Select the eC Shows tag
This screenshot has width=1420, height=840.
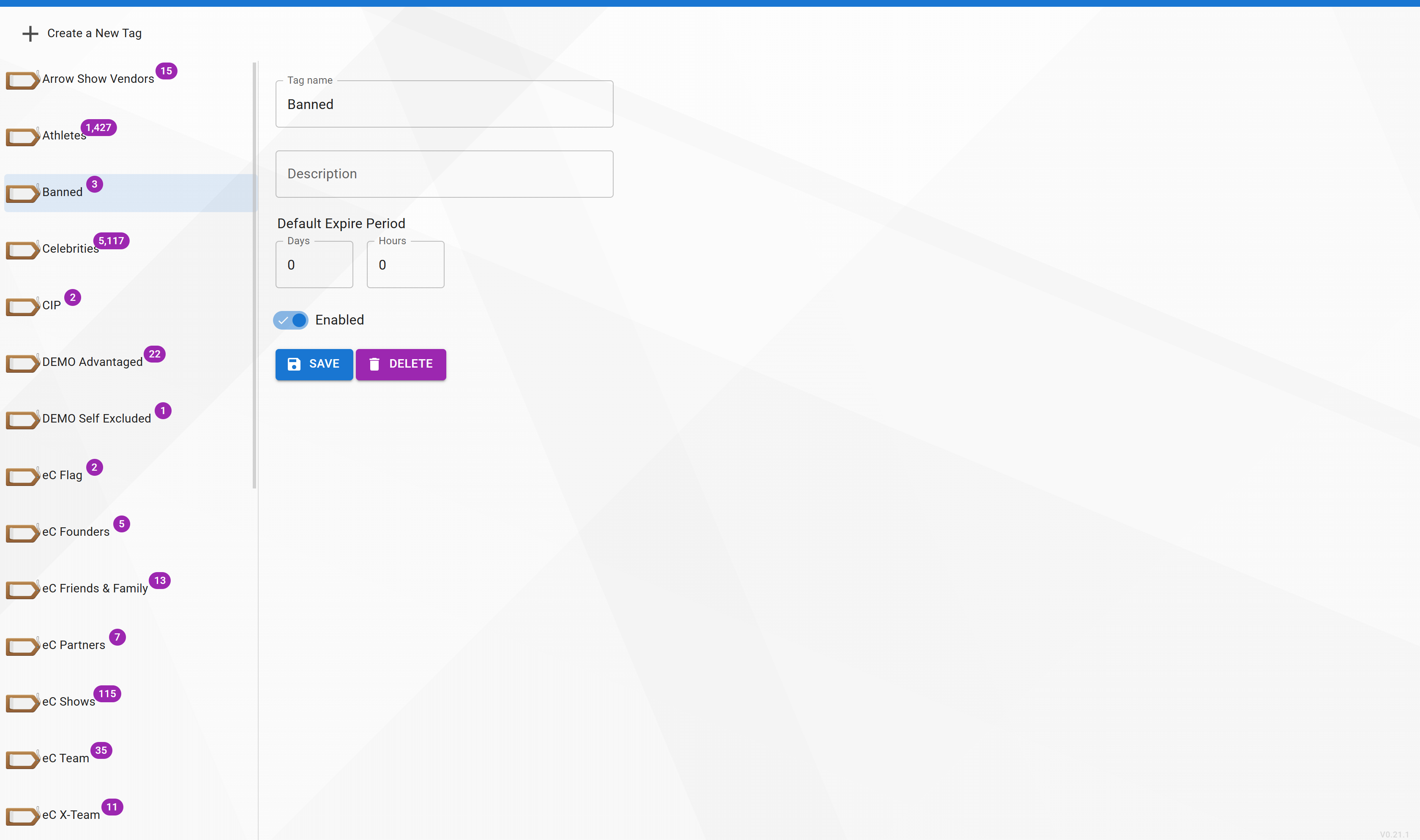point(68,702)
